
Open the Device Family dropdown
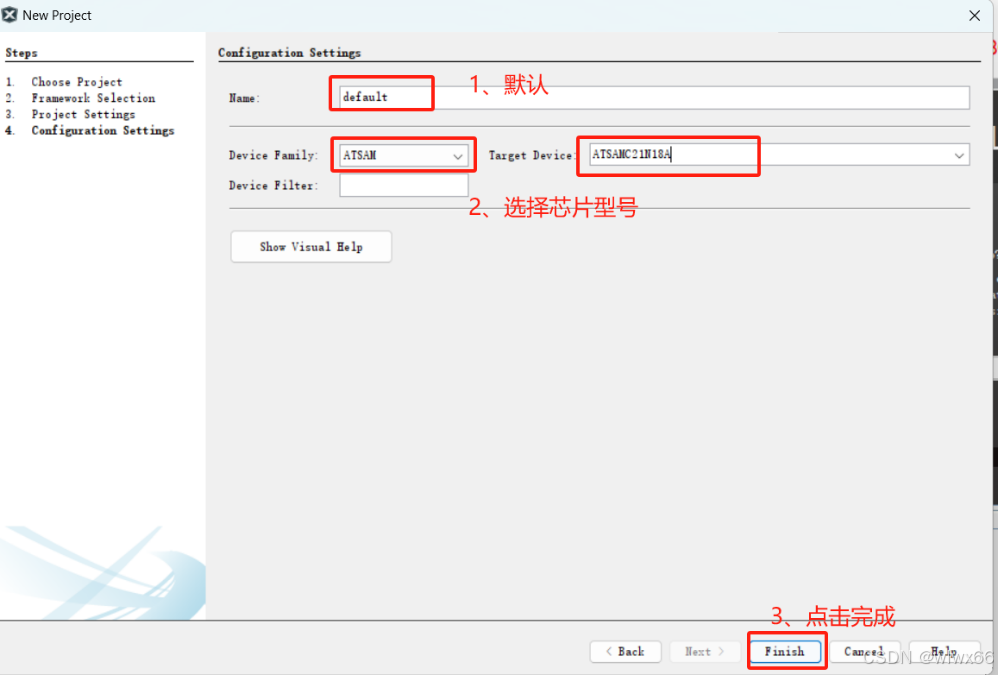point(458,155)
